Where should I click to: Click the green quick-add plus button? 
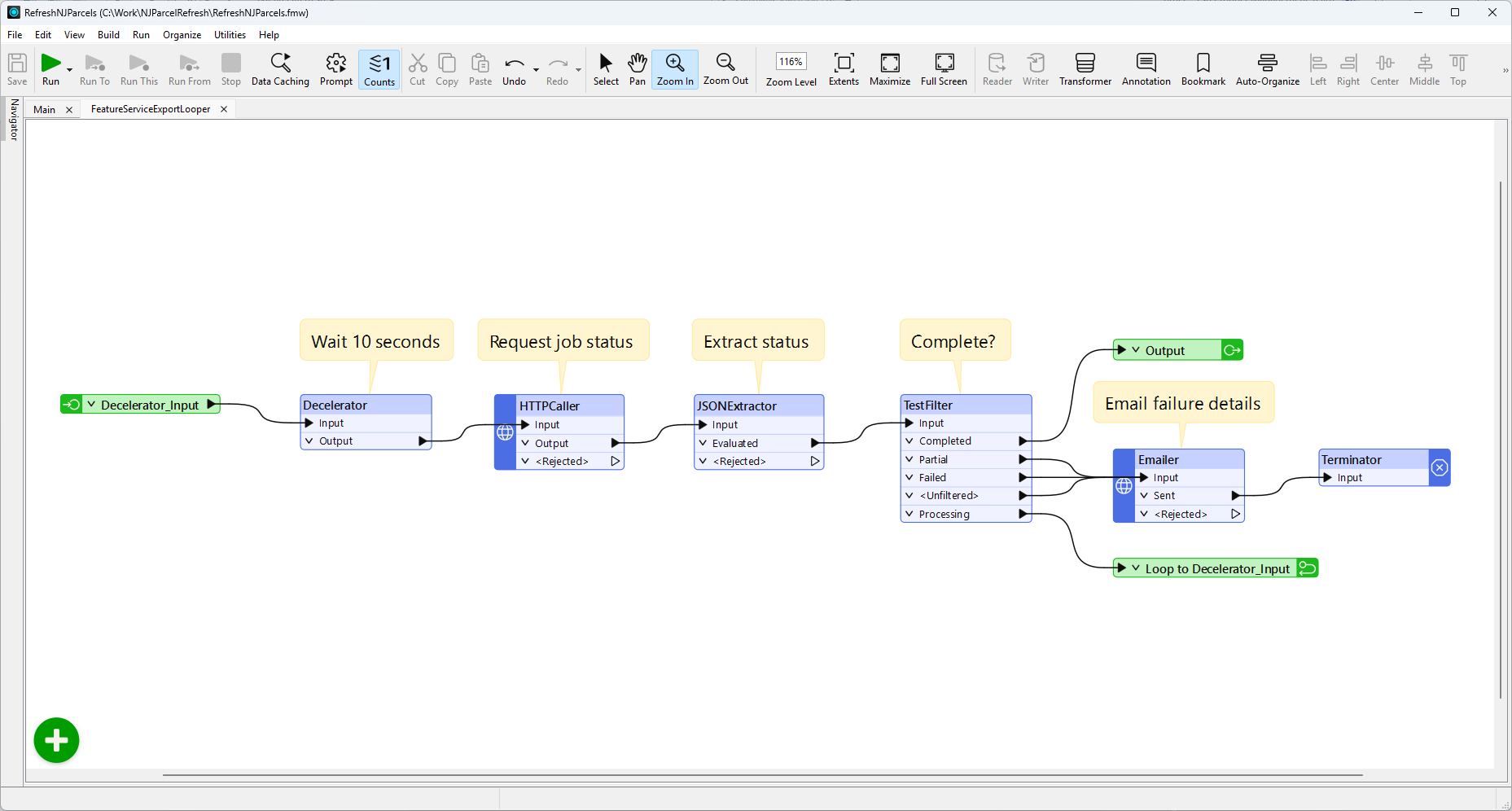[x=56, y=740]
